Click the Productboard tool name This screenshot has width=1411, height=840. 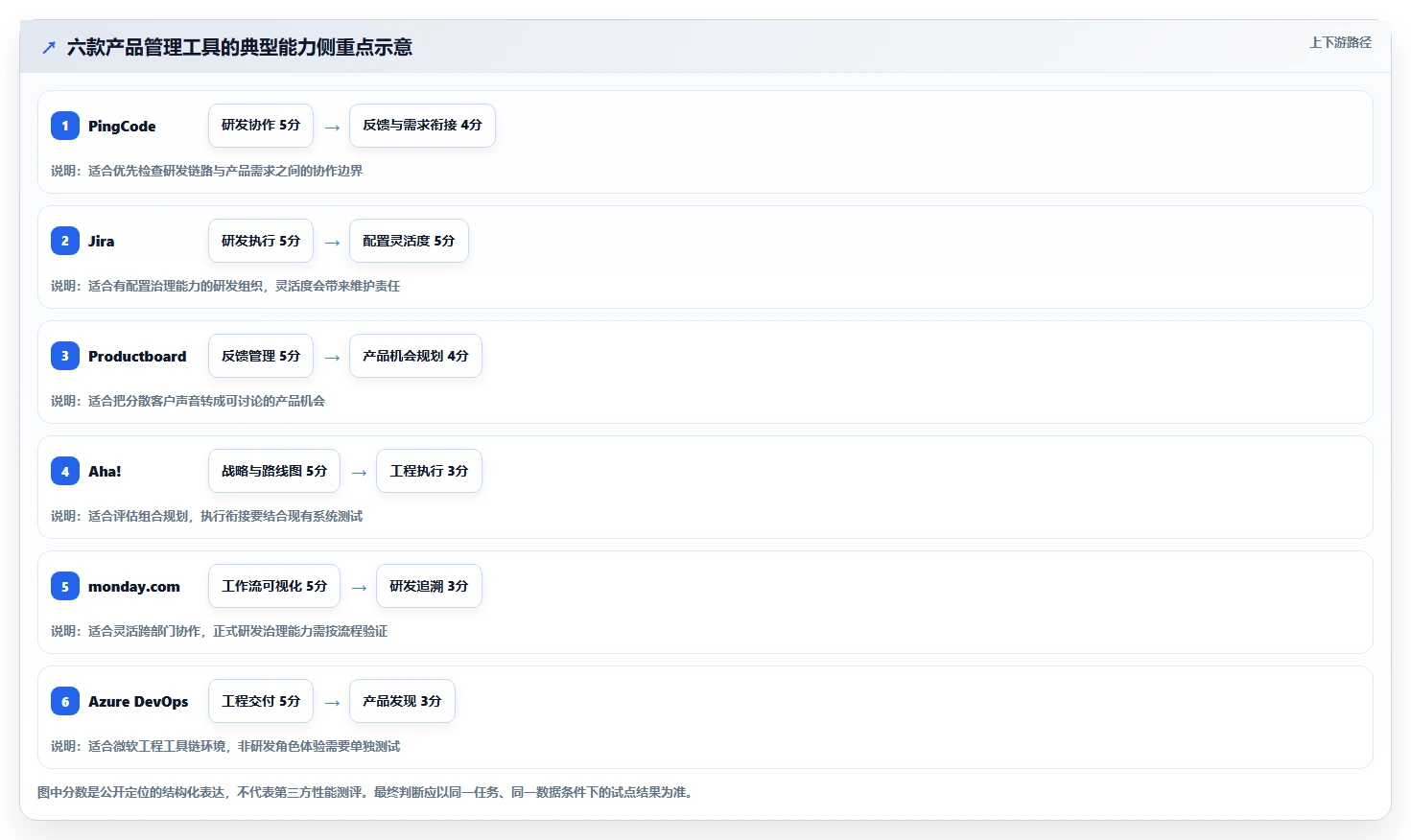point(137,356)
